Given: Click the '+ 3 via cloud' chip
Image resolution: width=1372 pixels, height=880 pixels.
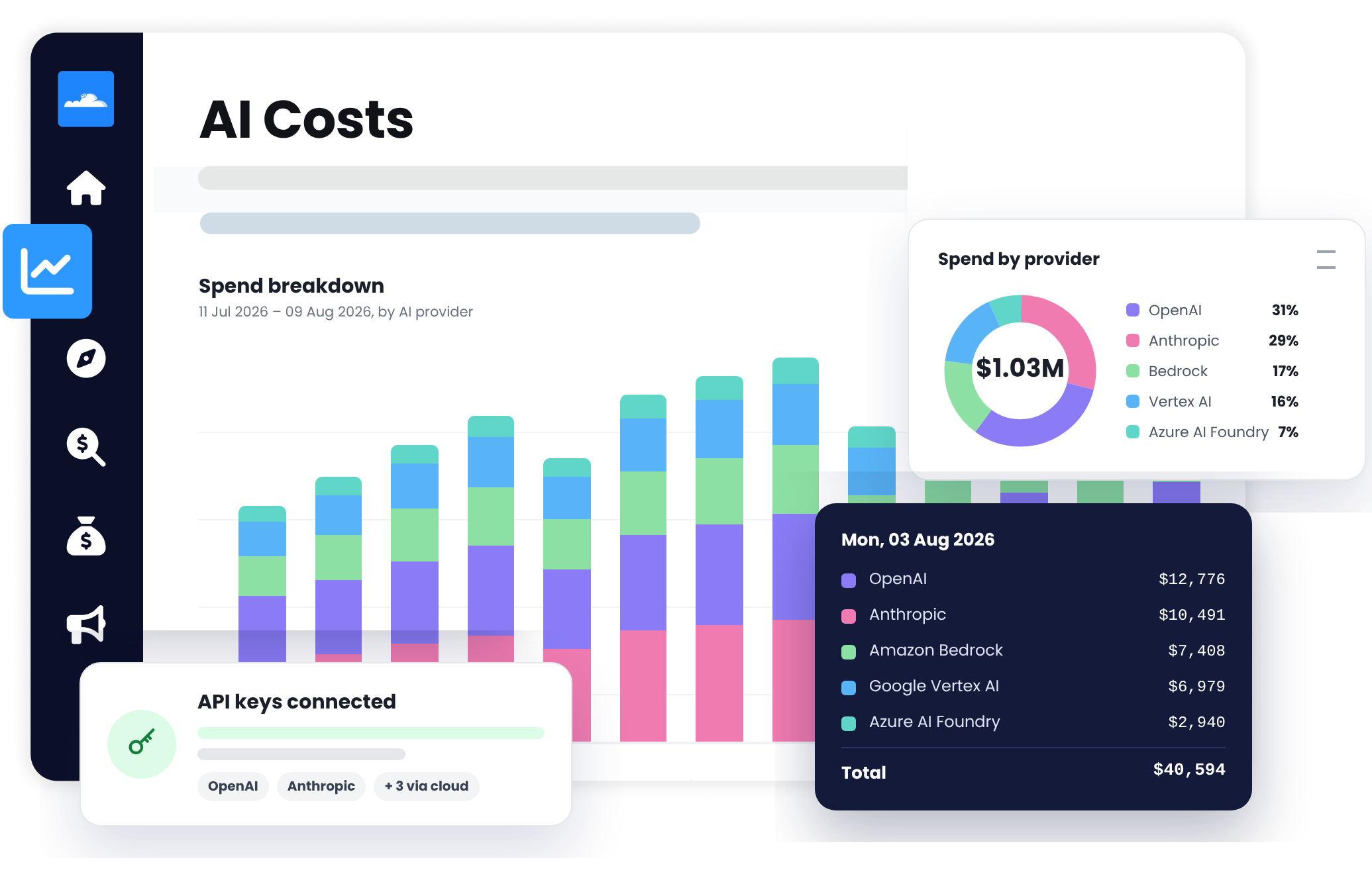Looking at the screenshot, I should point(427,786).
